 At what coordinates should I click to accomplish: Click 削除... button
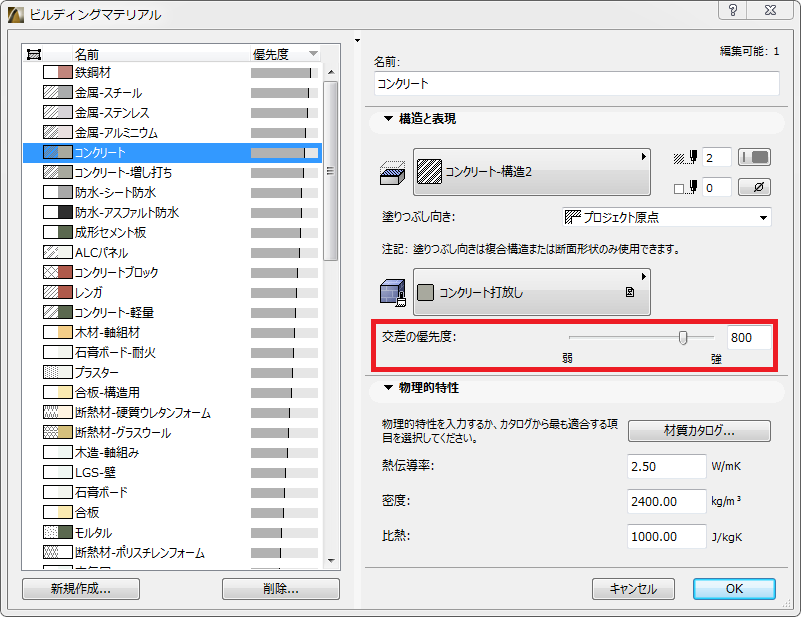click(x=281, y=589)
